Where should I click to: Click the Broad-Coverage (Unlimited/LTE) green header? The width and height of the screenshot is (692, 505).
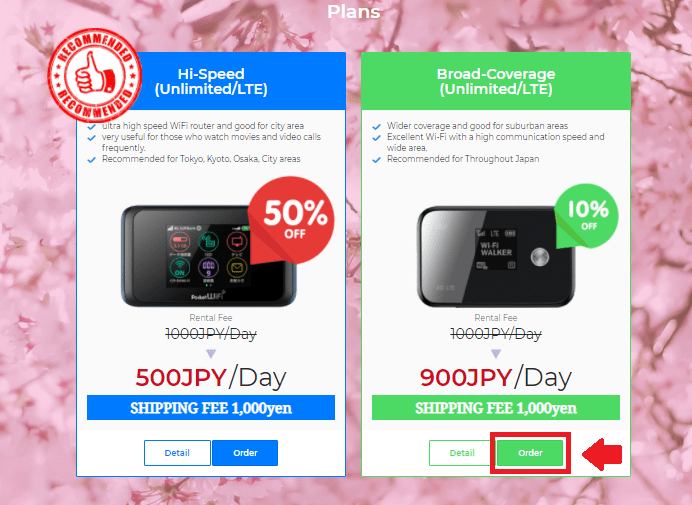pyautogui.click(x=496, y=81)
